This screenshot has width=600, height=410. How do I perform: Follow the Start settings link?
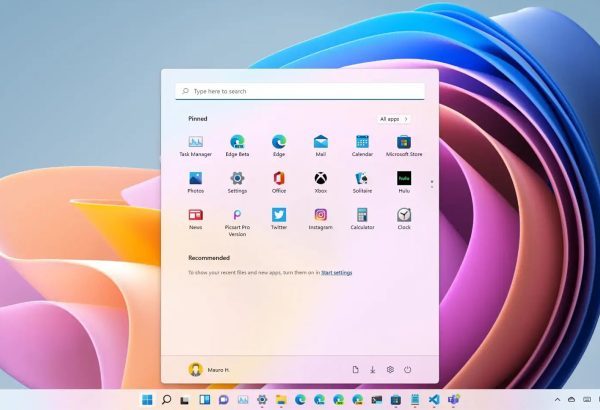click(x=336, y=273)
